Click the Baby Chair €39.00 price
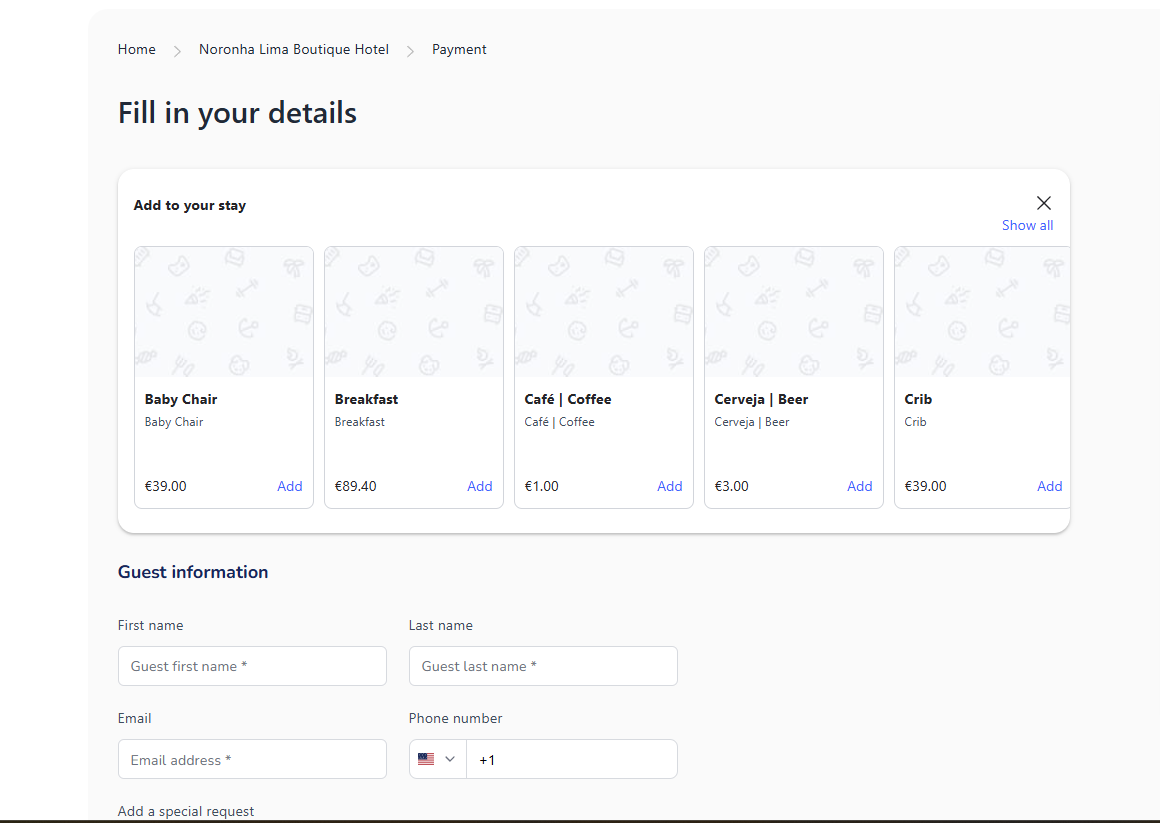1160x823 pixels. pyautogui.click(x=166, y=486)
